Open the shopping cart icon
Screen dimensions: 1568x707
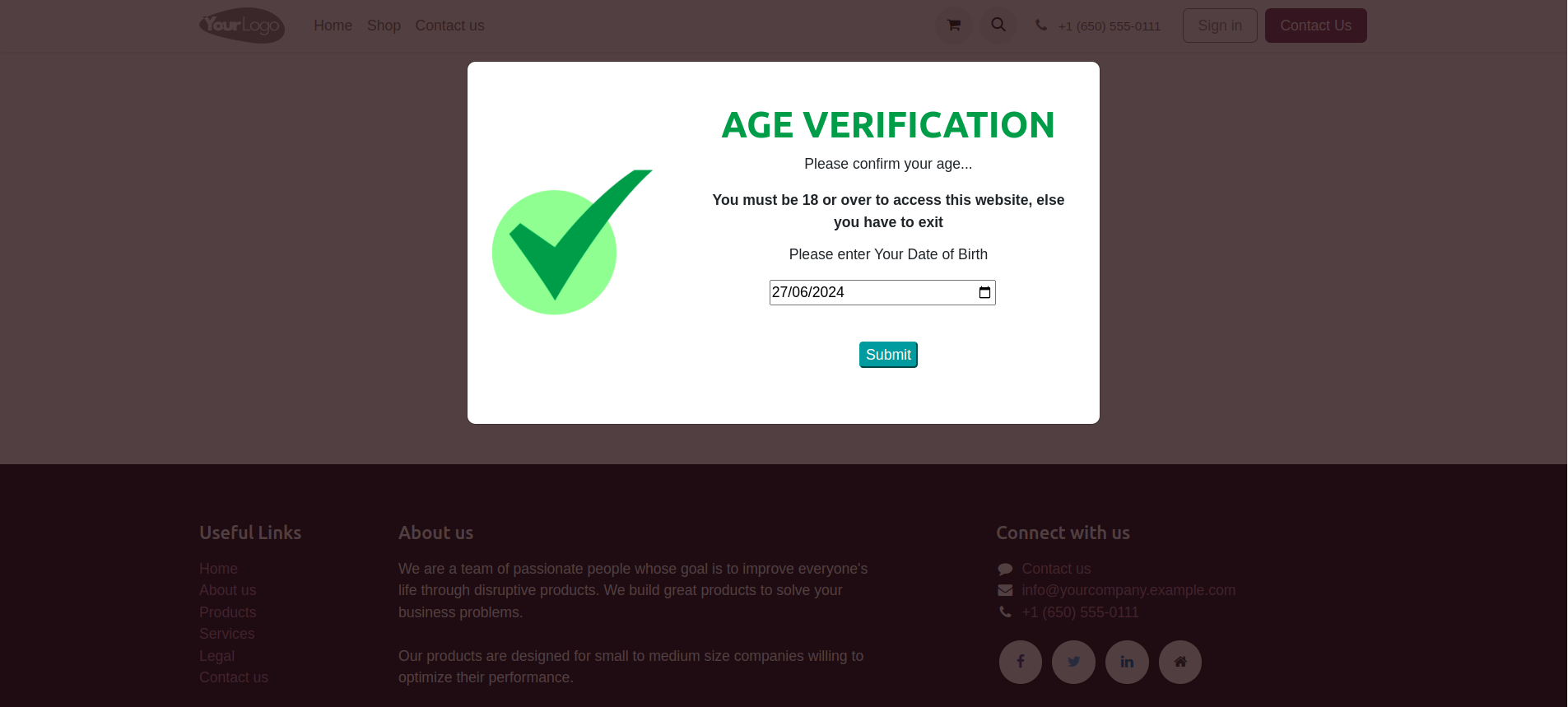point(953,26)
